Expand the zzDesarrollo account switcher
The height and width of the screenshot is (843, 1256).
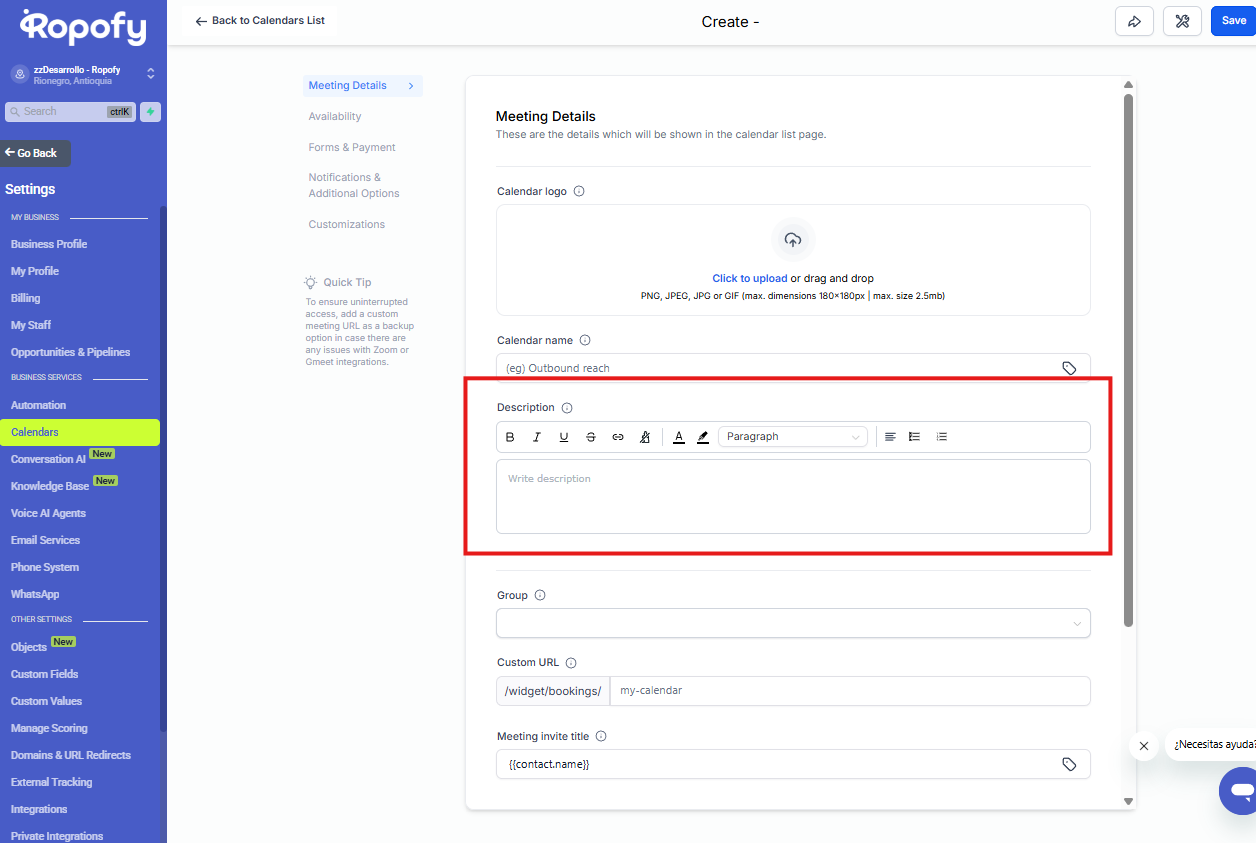150,73
